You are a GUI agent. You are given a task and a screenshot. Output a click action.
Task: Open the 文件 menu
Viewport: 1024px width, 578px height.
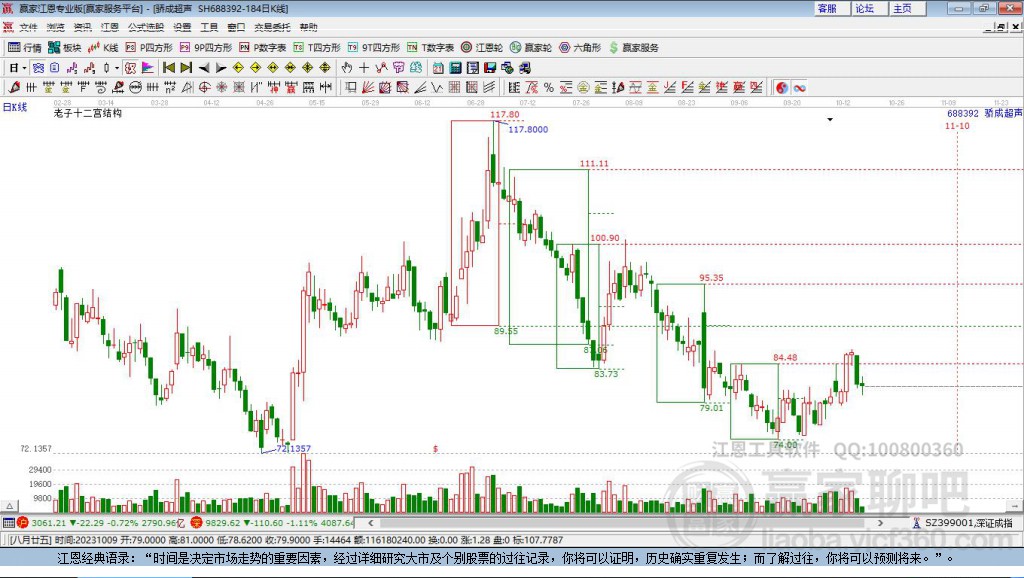[28, 27]
